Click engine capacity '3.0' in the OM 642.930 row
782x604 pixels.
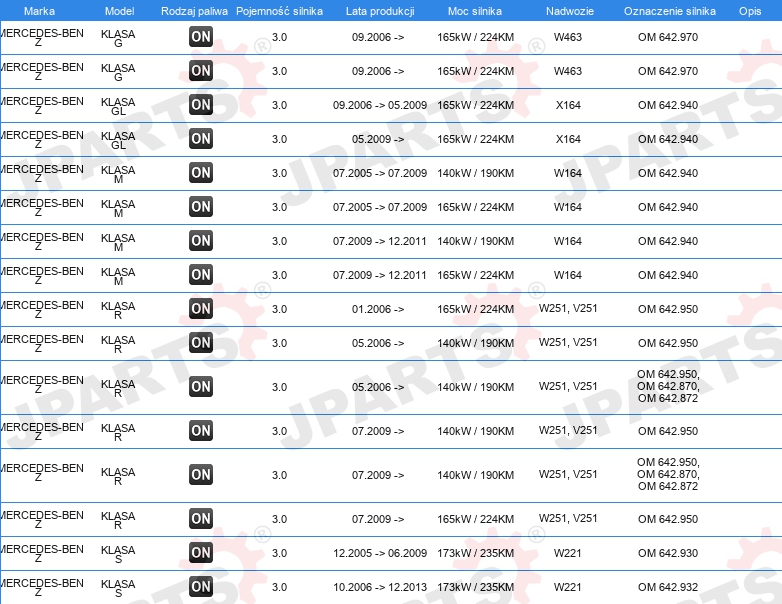coord(279,553)
